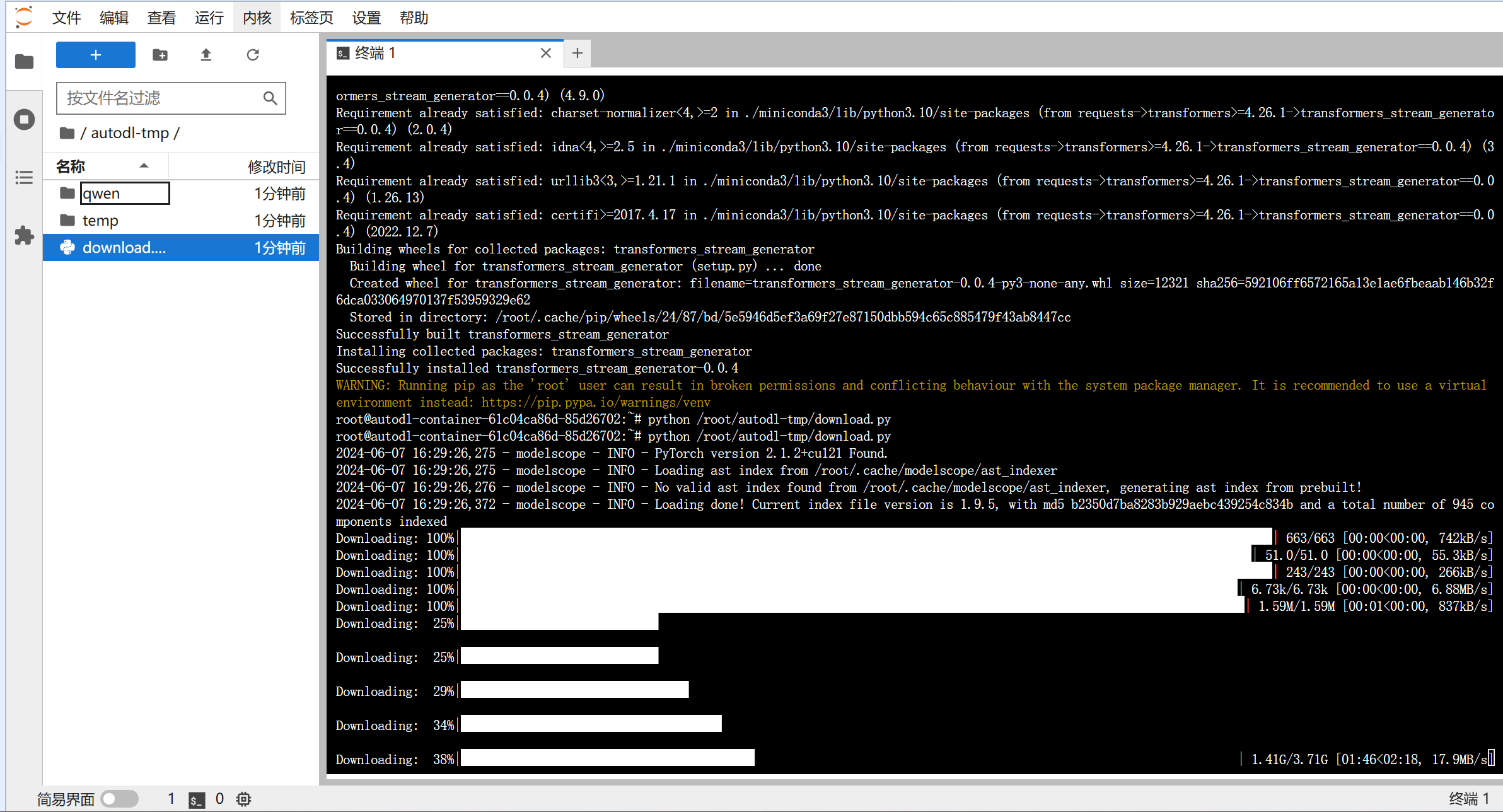Click the kernel chip icon in status bar
The height and width of the screenshot is (812, 1503).
pos(243,799)
